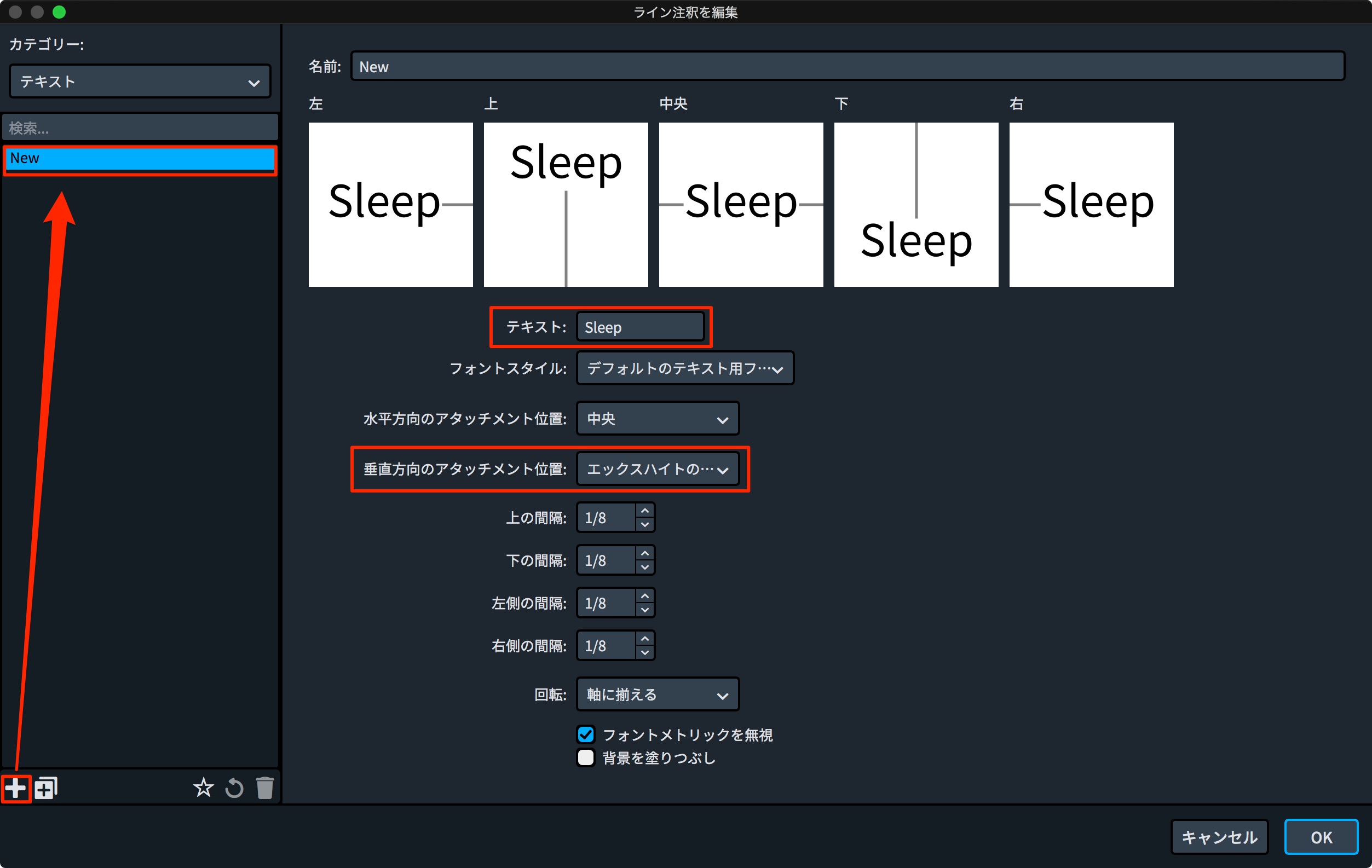Click the 検索 search field
This screenshot has height=868, width=1372.
[140, 128]
